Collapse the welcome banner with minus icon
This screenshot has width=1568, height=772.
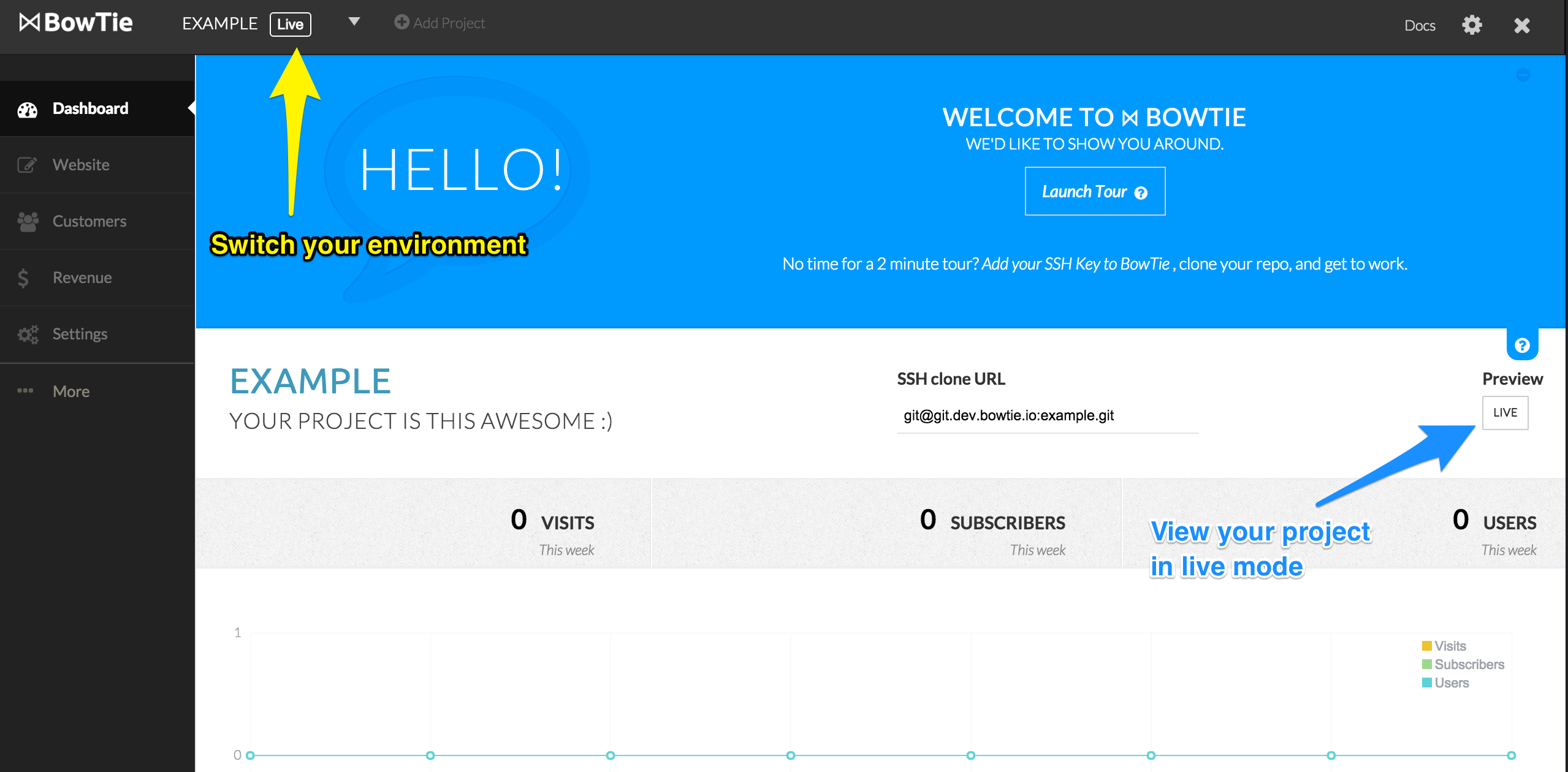tap(1523, 75)
